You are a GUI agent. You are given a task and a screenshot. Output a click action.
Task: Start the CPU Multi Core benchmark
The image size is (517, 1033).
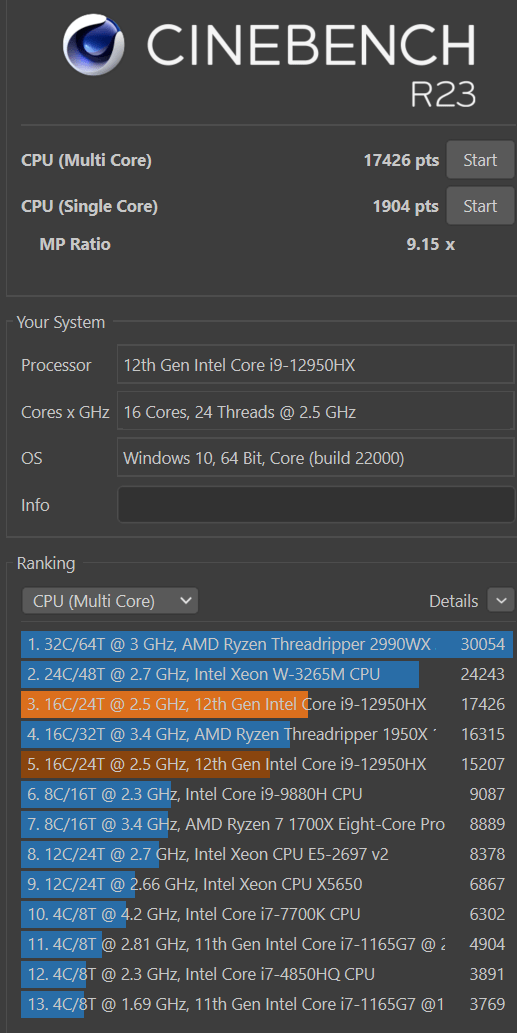[480, 160]
